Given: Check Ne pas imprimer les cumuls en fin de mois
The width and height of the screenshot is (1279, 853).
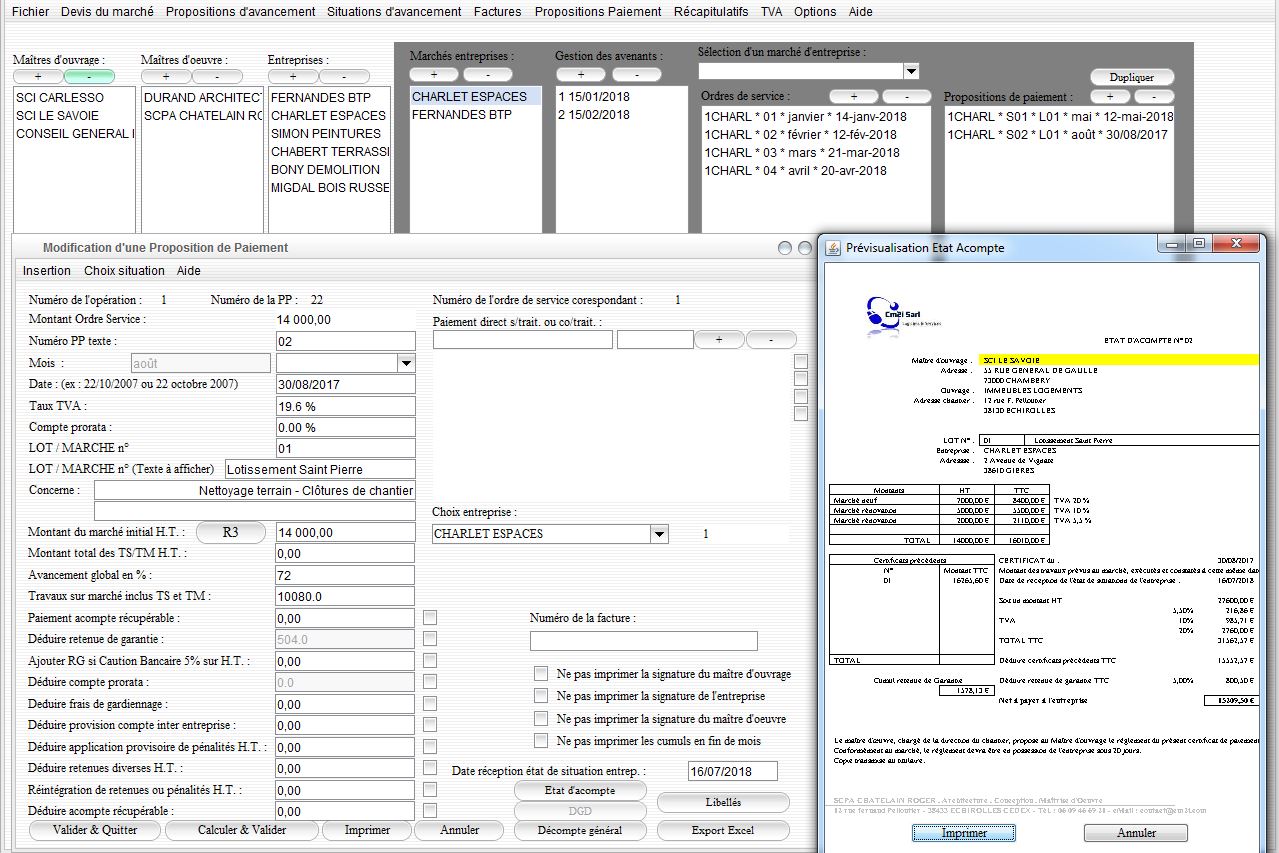Looking at the screenshot, I should click(541, 741).
